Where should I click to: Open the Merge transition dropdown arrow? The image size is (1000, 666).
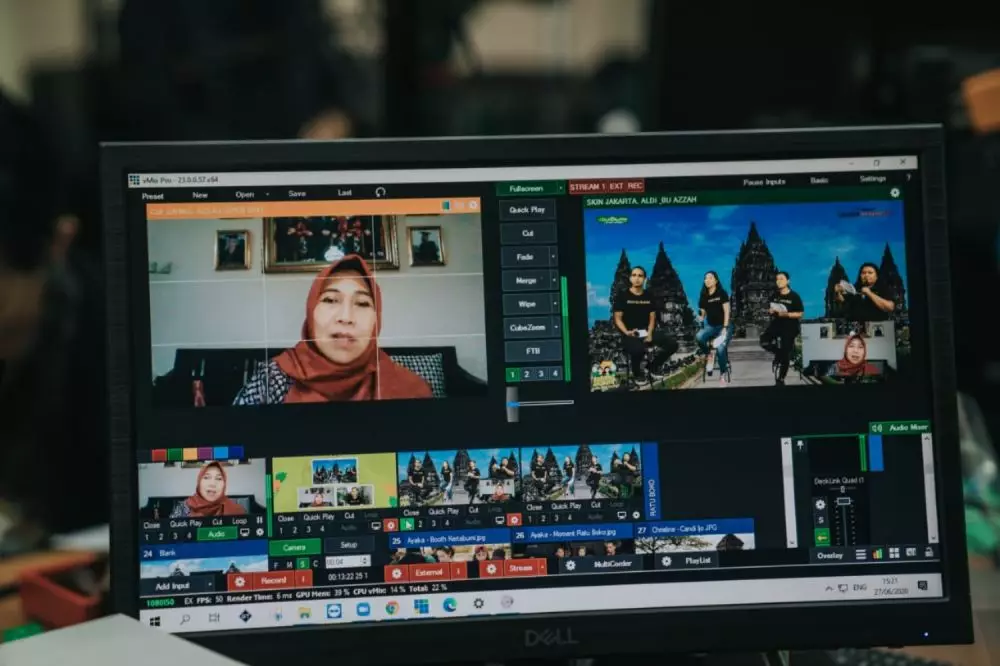click(x=554, y=280)
